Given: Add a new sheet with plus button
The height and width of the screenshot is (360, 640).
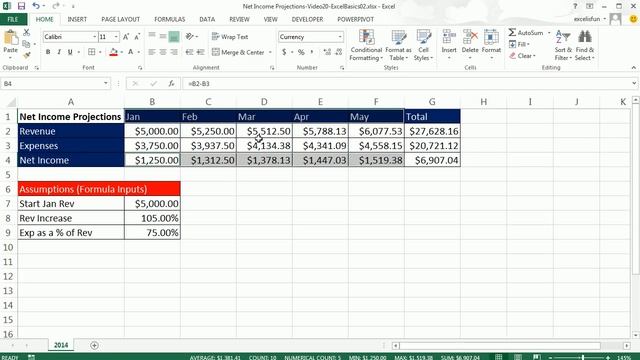Looking at the screenshot, I should point(94,345).
